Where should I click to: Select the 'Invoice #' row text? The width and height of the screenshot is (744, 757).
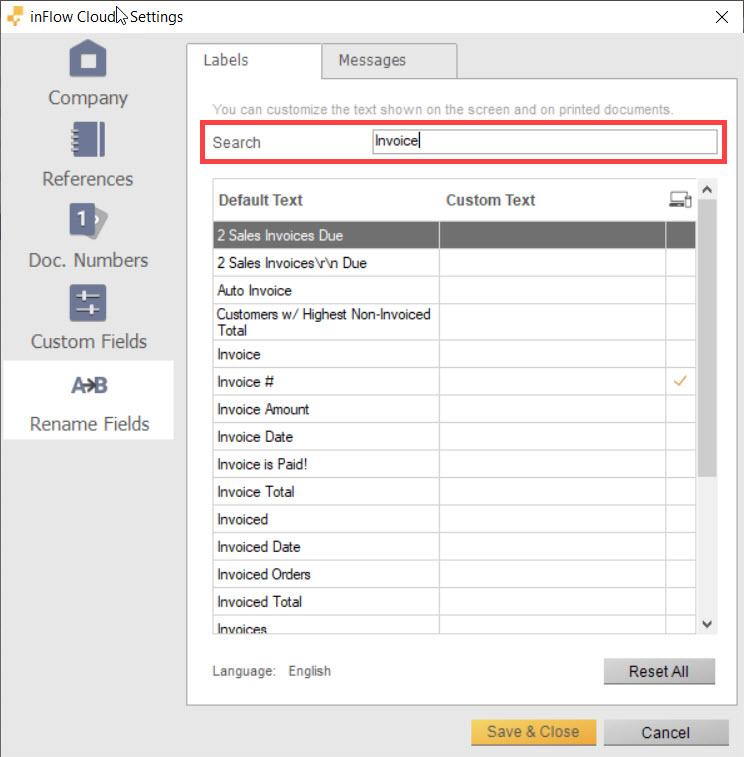(x=245, y=382)
